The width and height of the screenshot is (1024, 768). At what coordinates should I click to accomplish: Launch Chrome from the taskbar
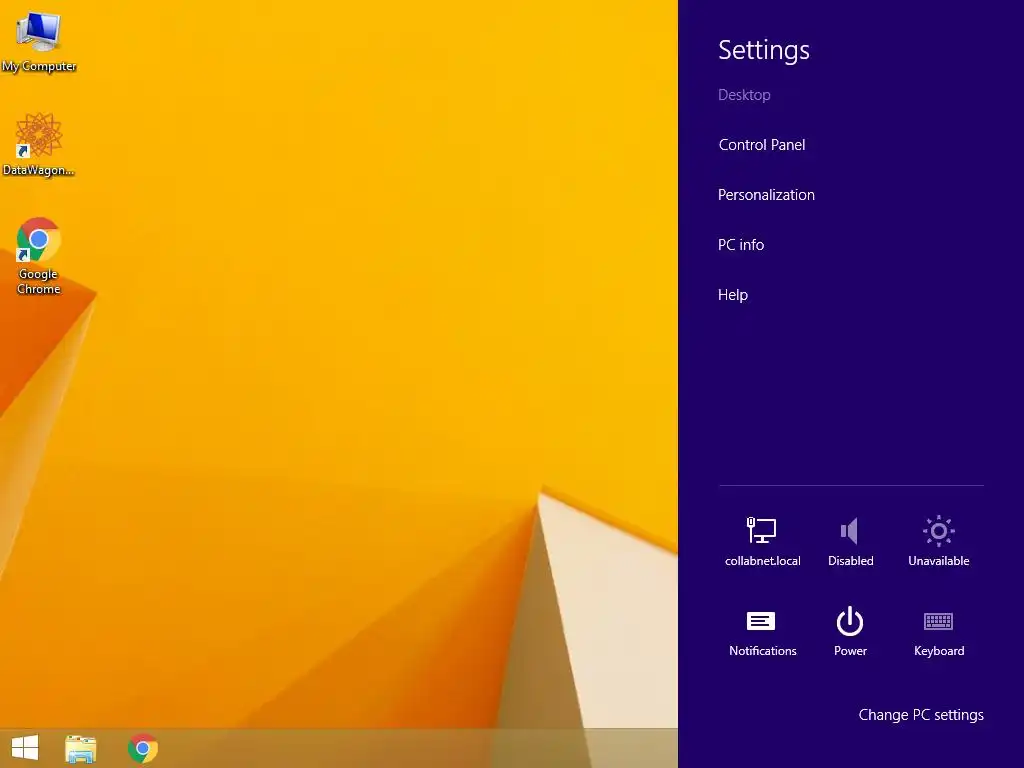coord(142,748)
